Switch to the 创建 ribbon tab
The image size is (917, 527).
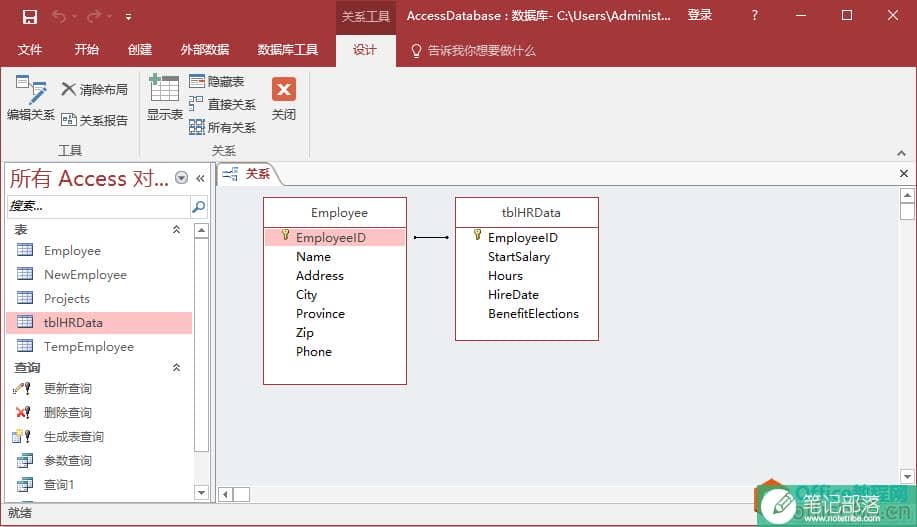pos(140,50)
